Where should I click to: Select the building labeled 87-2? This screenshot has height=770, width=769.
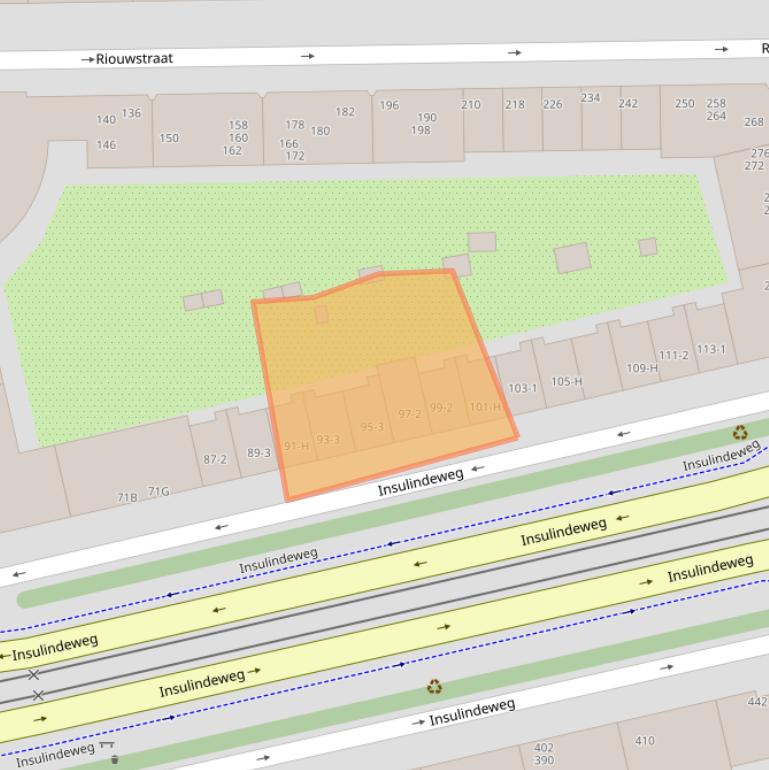[x=215, y=460]
